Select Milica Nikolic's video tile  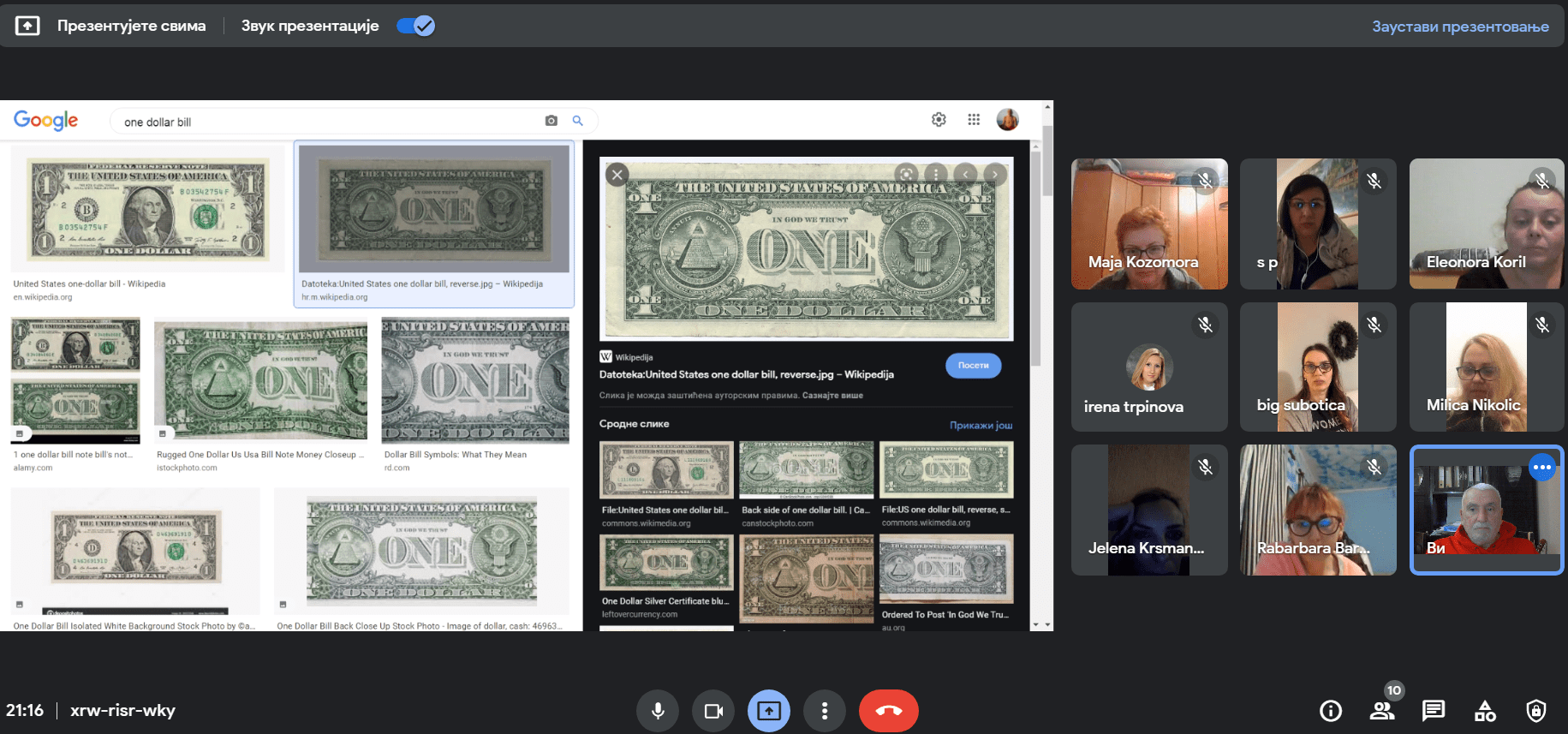pyautogui.click(x=1487, y=367)
